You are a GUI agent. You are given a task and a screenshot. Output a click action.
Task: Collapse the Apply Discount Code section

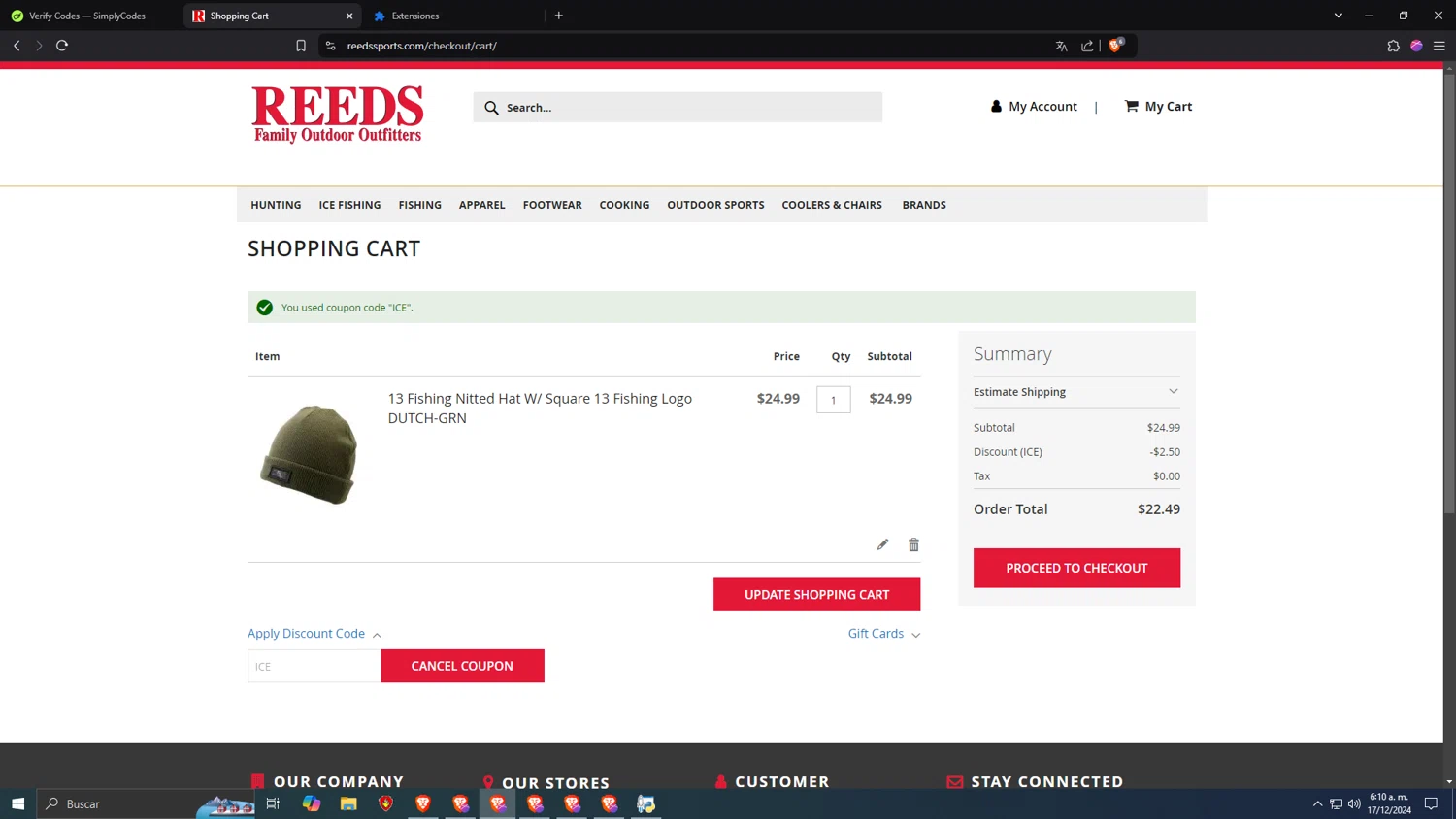point(314,634)
